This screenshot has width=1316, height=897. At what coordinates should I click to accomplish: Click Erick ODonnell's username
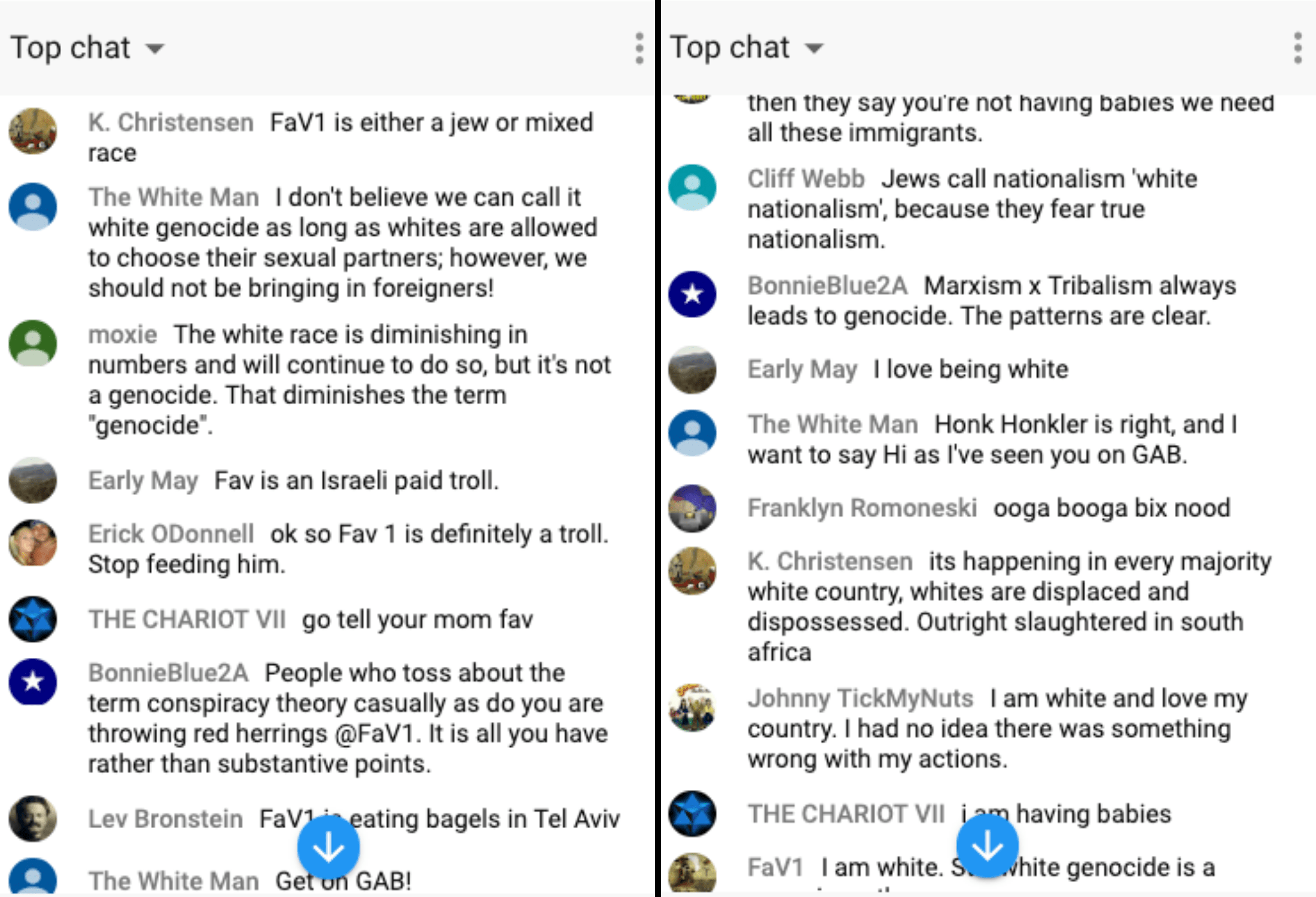coord(171,533)
